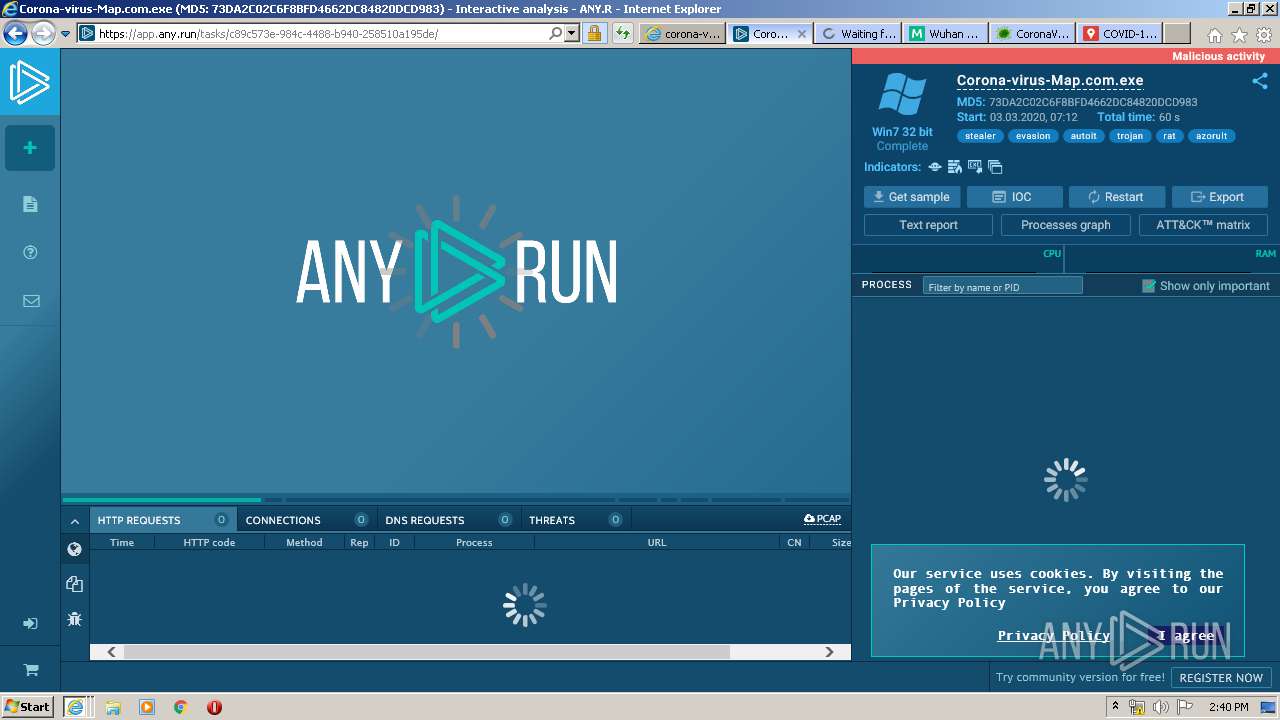Click the REGISTER NOW button
1280x720 pixels.
[x=1221, y=677]
